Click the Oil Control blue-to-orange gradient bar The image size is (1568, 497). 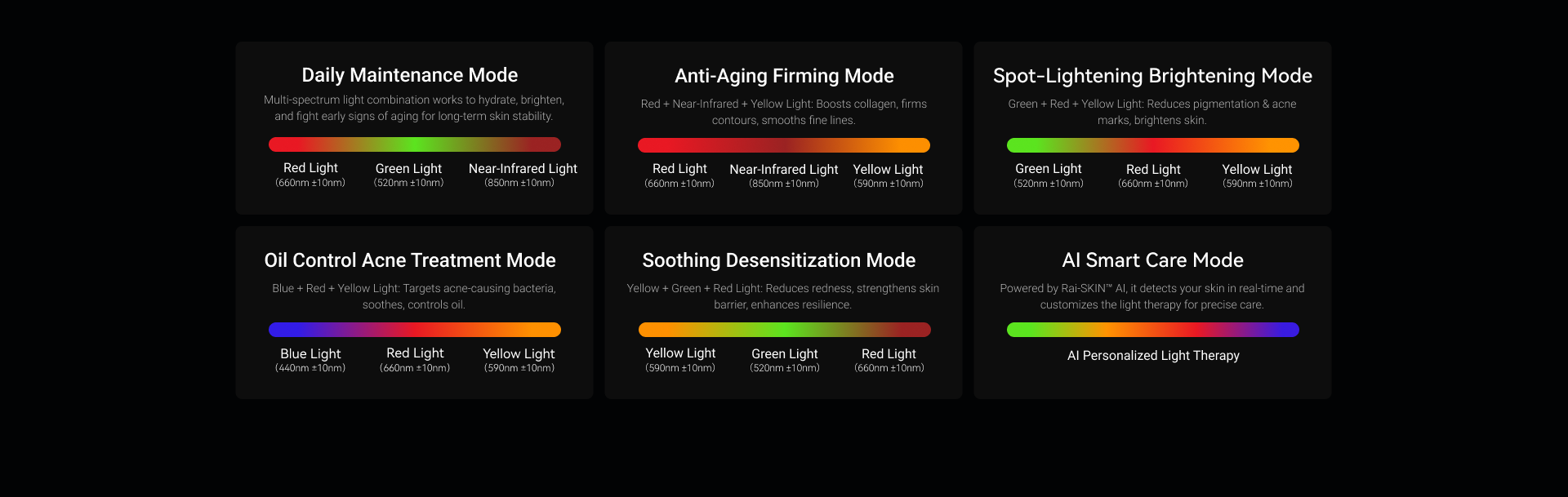[414, 330]
